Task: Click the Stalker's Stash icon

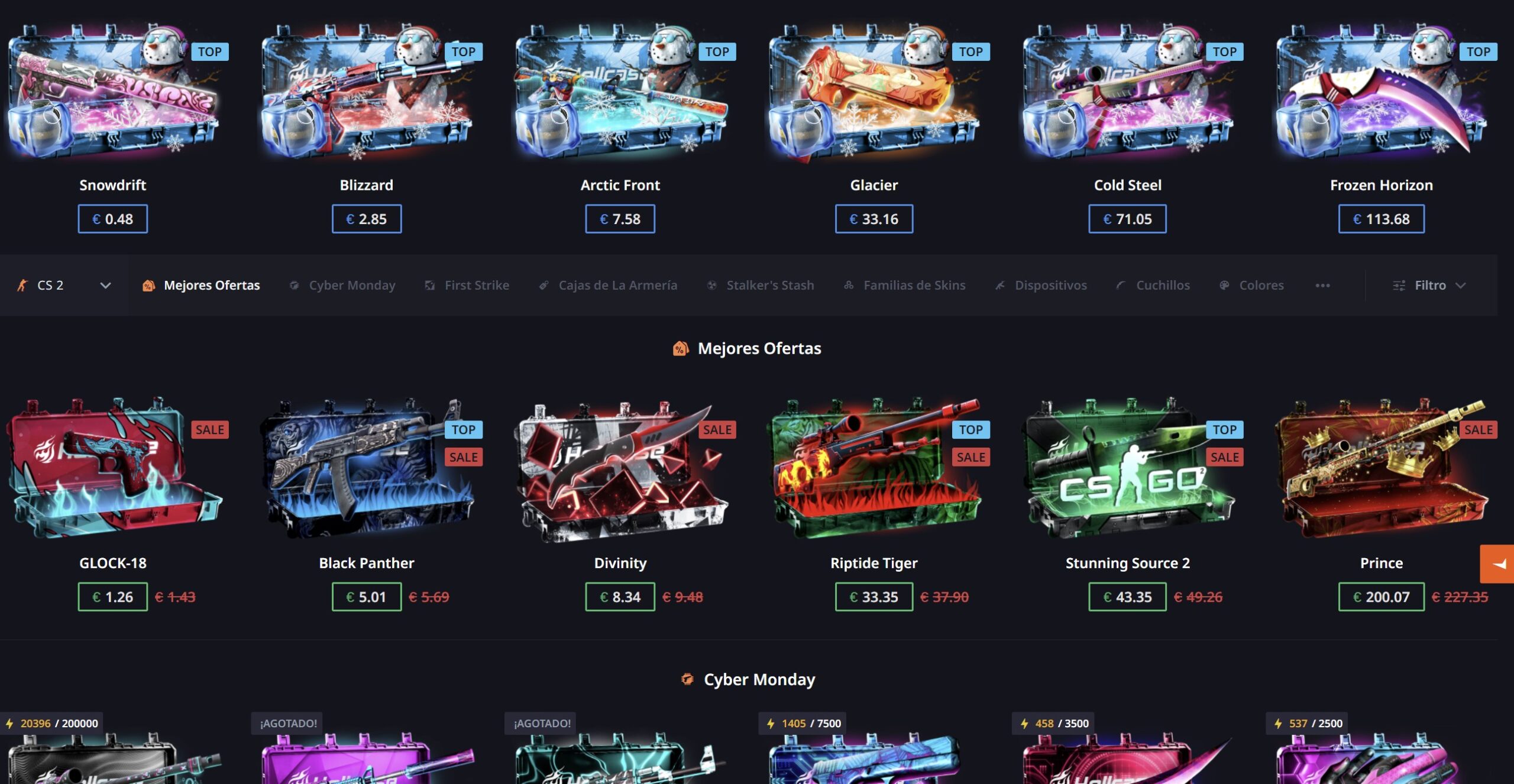Action: click(712, 286)
